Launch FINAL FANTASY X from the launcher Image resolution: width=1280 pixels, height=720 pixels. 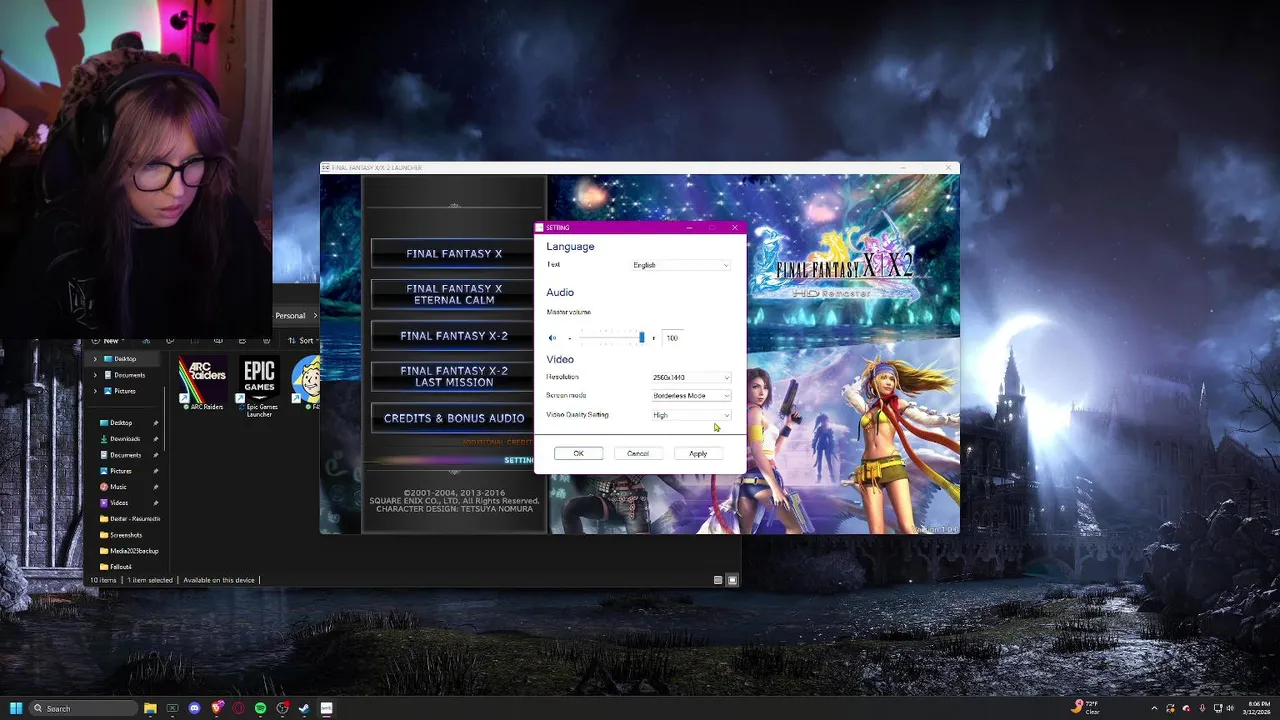click(454, 253)
